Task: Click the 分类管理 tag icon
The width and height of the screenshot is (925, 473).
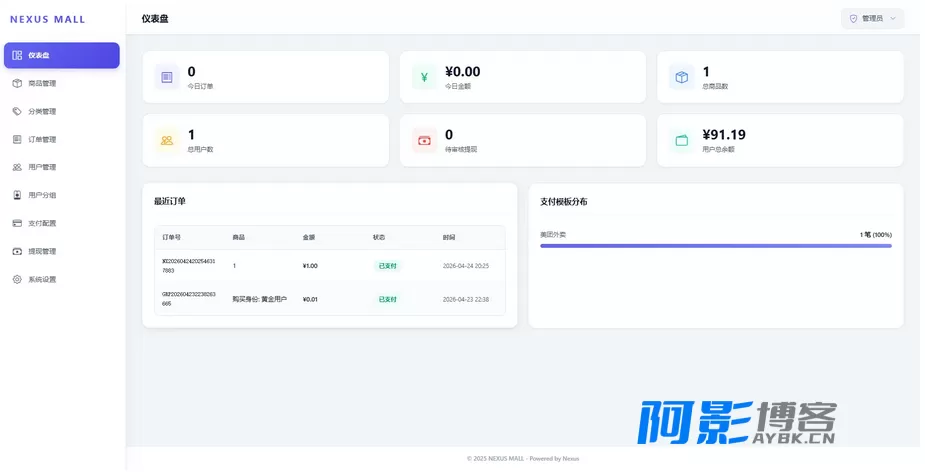Action: click(17, 111)
